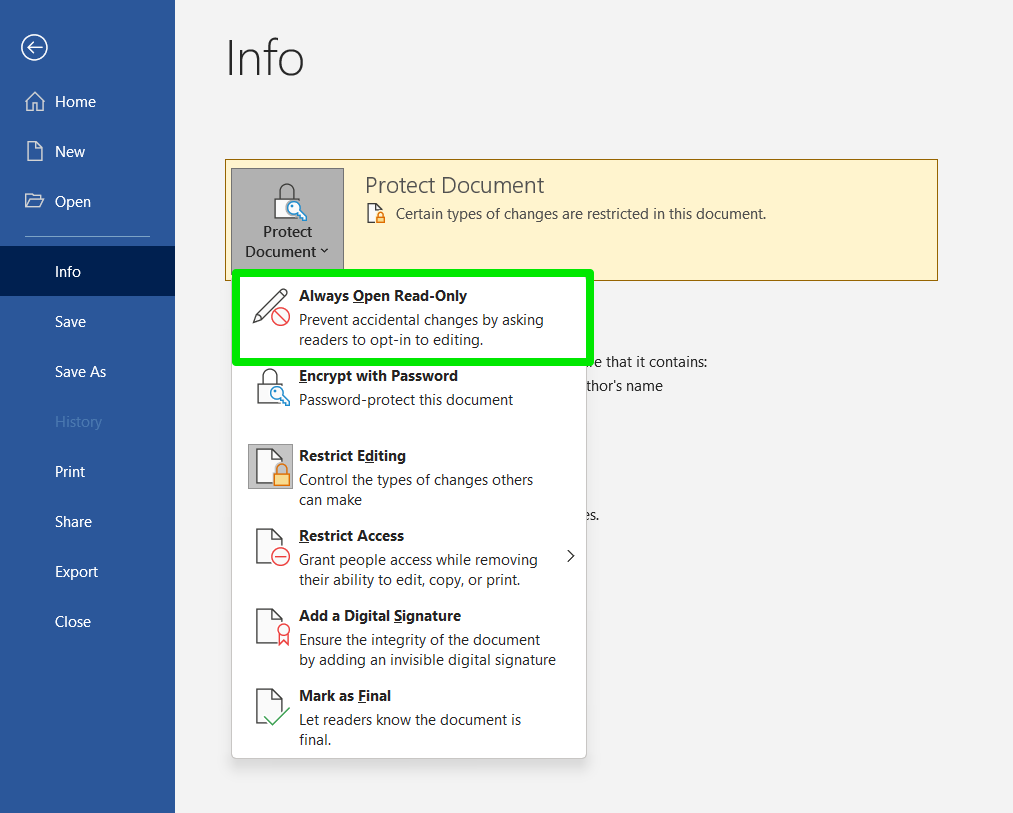
Task: Click 'Password-protect this document' description
Action: point(406,400)
